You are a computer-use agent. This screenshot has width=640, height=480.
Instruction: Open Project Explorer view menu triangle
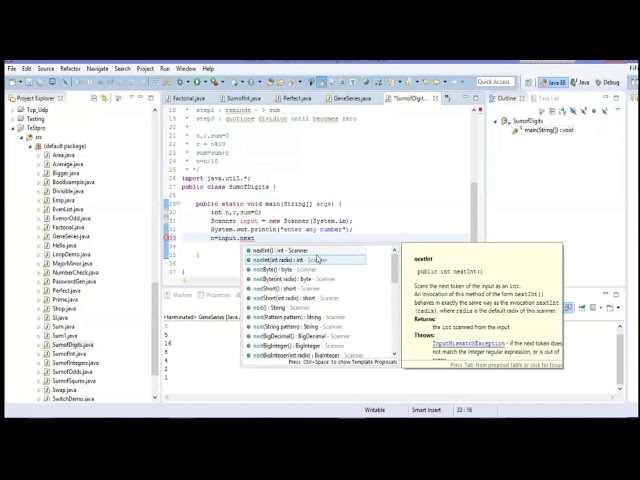[x=131, y=98]
